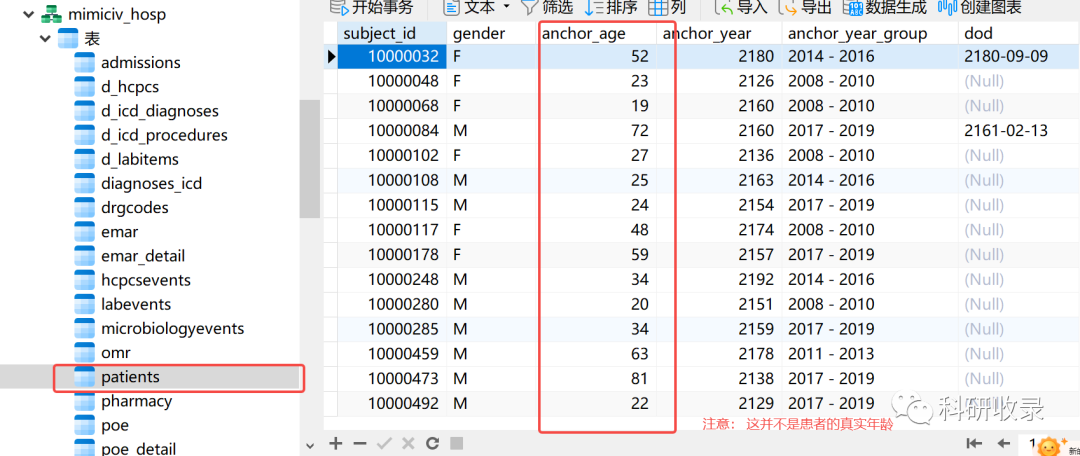Screen dimensions: 1080x456
Task: Select cell subject_id 10000032
Action: [x=391, y=56]
